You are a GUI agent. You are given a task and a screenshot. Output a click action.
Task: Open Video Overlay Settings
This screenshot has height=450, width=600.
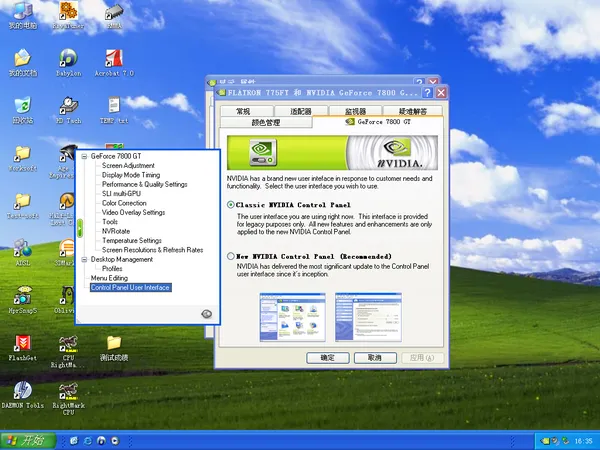tap(134, 212)
